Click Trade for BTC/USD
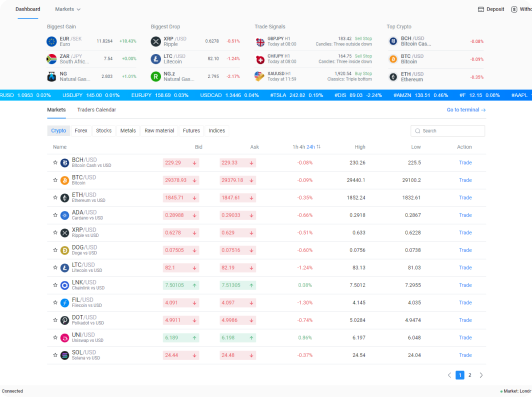This screenshot has height=397, width=532. point(465,180)
